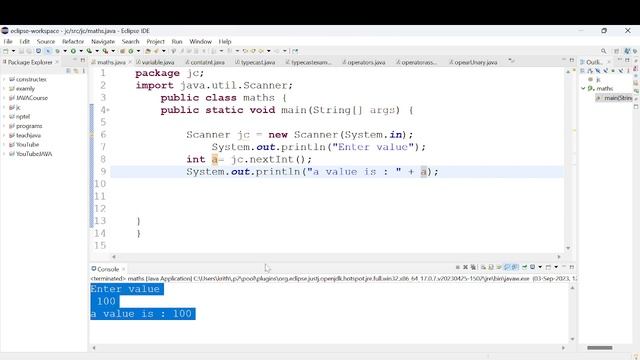Viewport: 640px width, 360px height.
Task: Open the Help menu
Action: pyautogui.click(x=225, y=41)
